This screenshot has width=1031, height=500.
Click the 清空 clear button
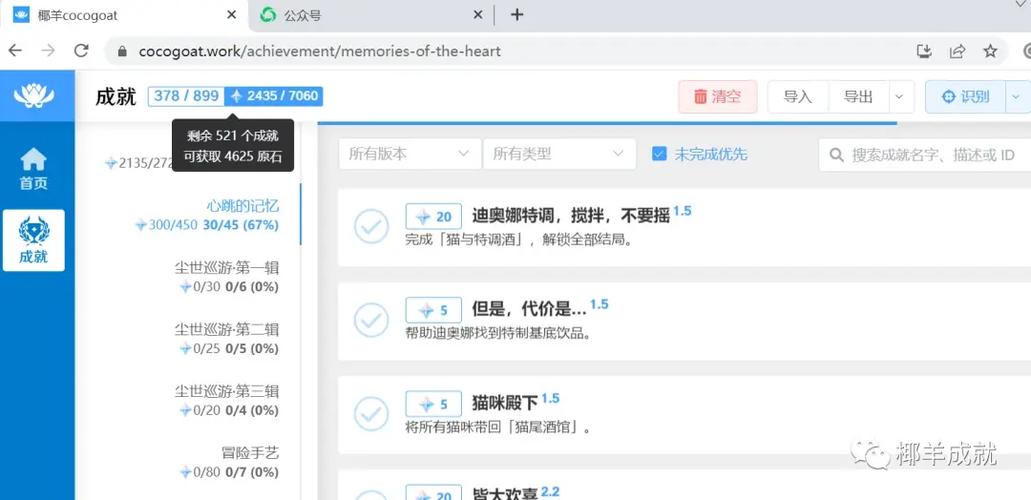click(717, 97)
